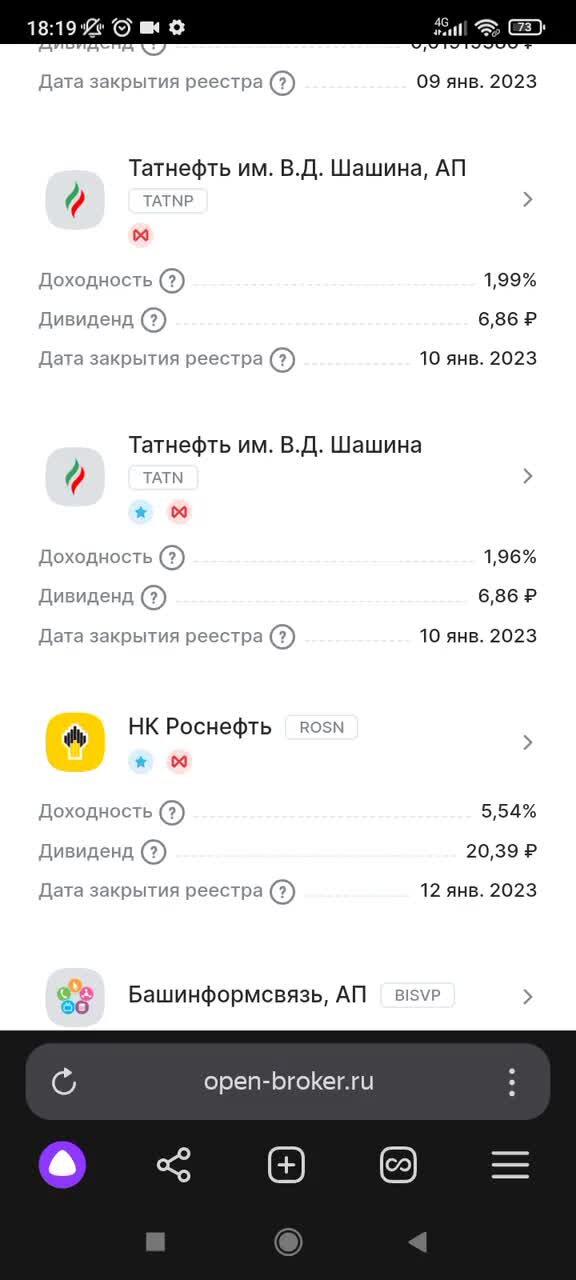
Task: Expand details for Татнефть им. В.Д. Шашина, АП
Action: pos(528,199)
